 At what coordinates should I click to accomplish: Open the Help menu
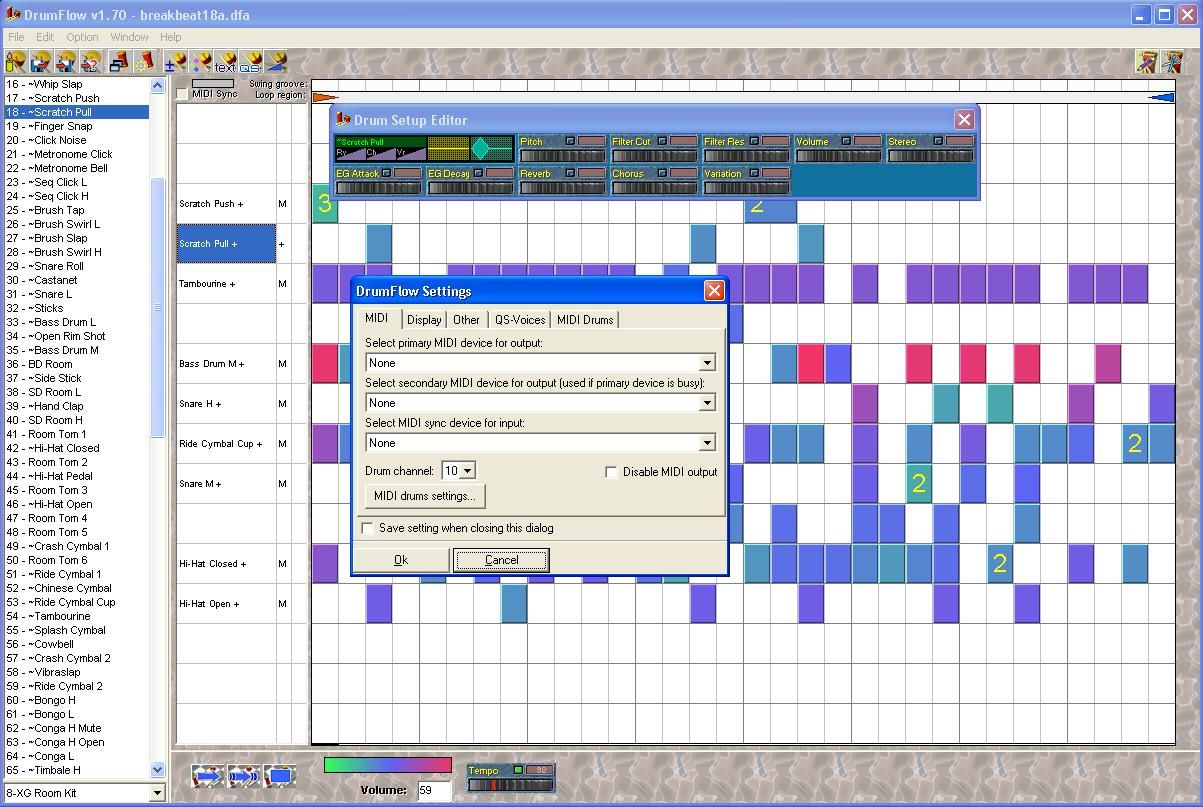tap(171, 37)
